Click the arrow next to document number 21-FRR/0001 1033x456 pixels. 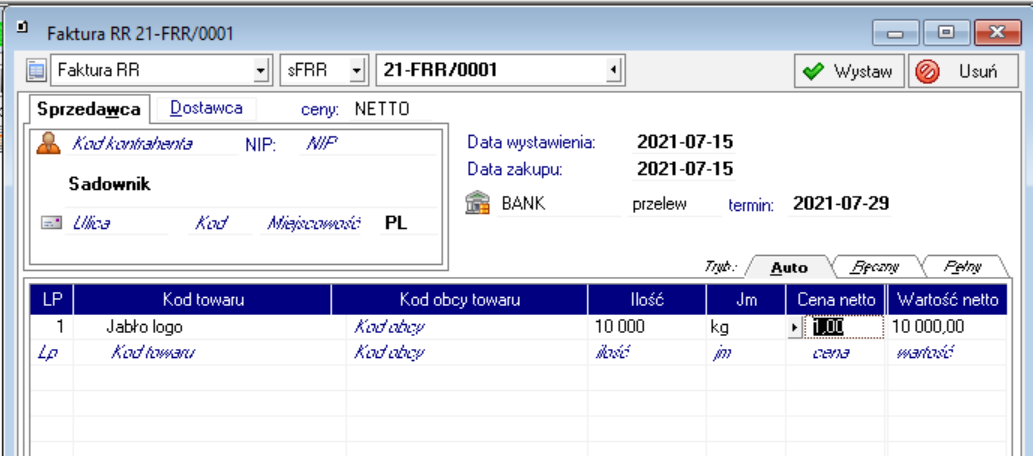point(612,71)
